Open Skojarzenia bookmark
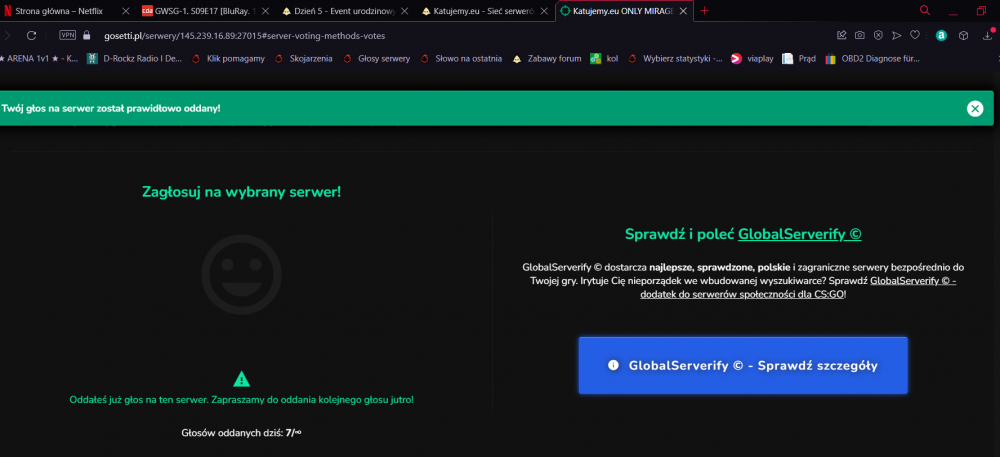The height and width of the screenshot is (457, 1000). coord(303,59)
